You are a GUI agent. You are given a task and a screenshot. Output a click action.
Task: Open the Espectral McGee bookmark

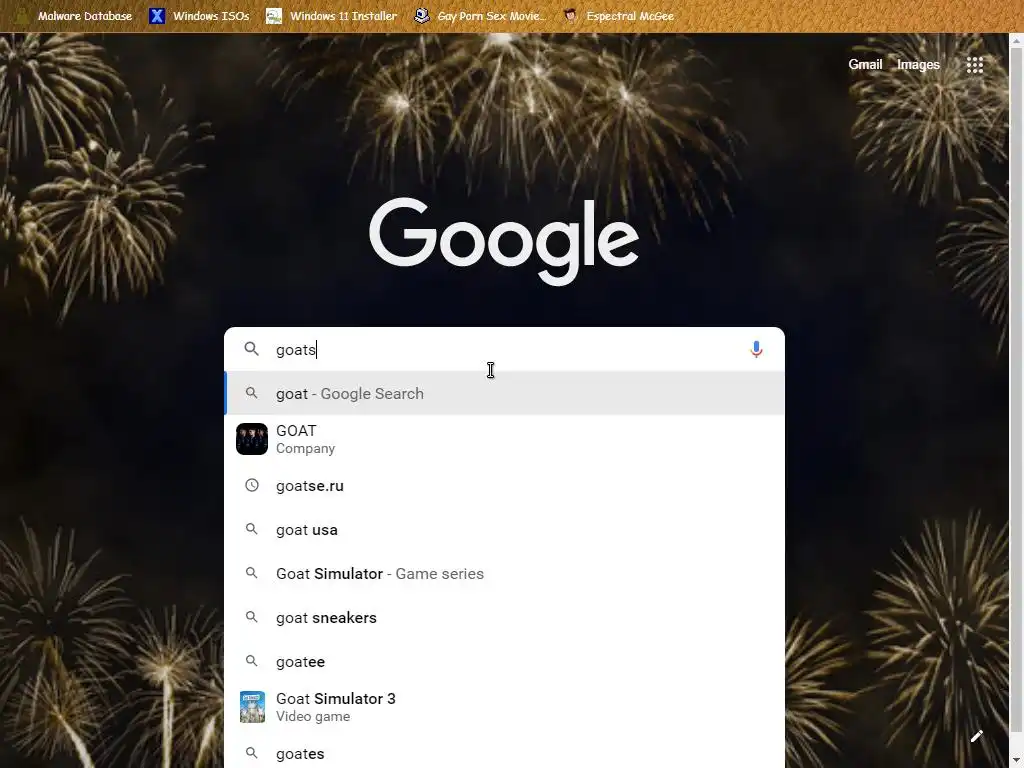[x=618, y=16]
